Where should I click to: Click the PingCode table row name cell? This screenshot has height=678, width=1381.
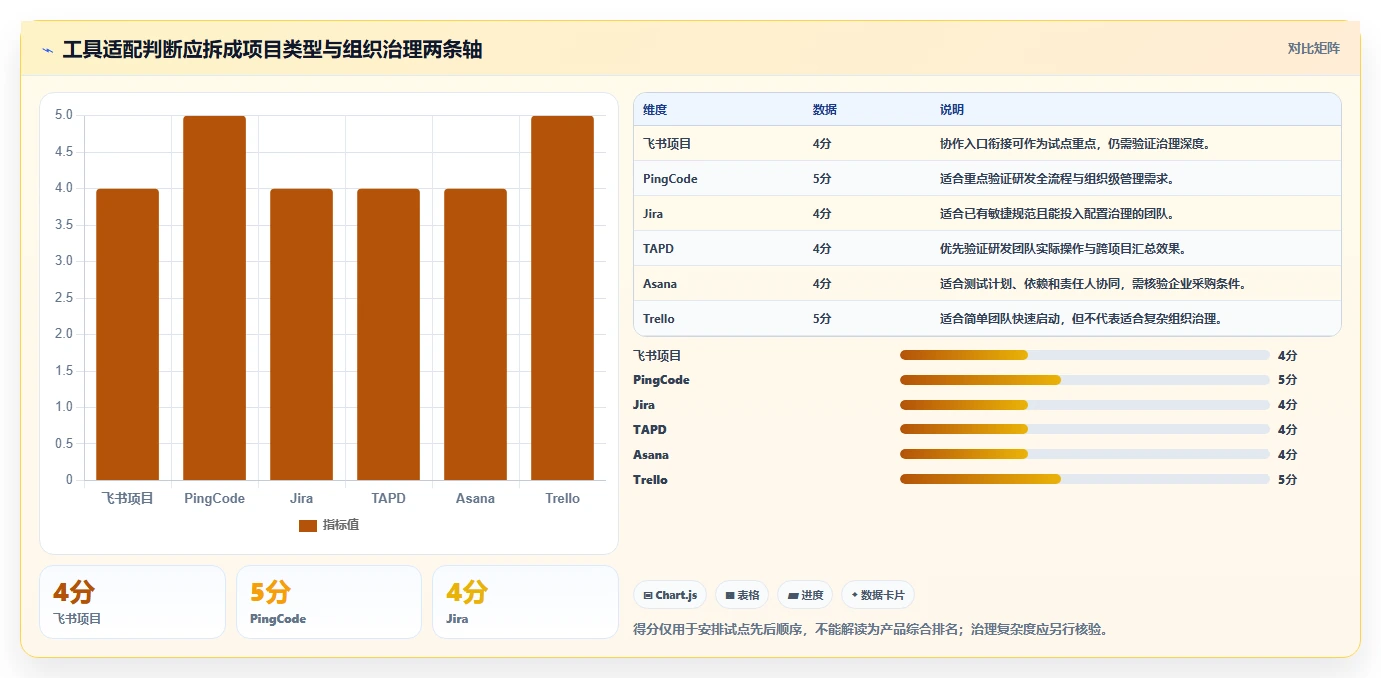(x=670, y=179)
